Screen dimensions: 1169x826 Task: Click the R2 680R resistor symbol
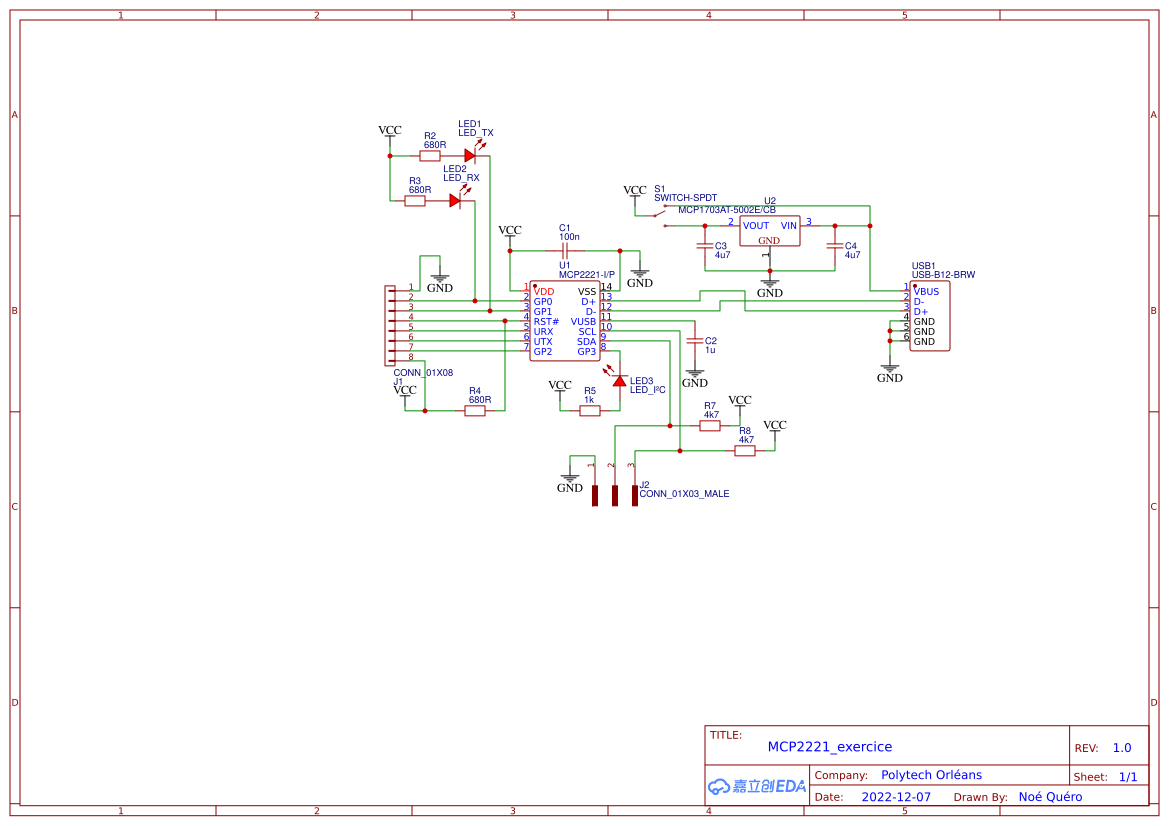coord(430,156)
